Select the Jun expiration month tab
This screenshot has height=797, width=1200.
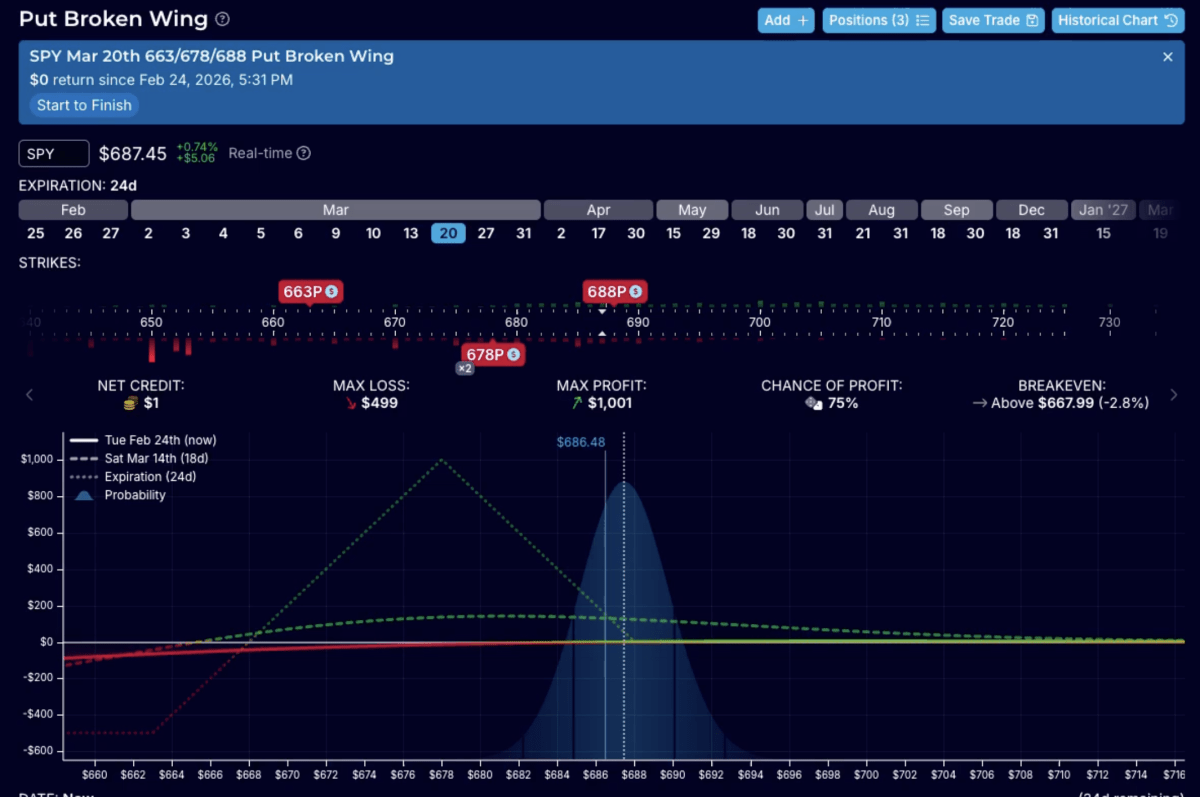(x=767, y=210)
